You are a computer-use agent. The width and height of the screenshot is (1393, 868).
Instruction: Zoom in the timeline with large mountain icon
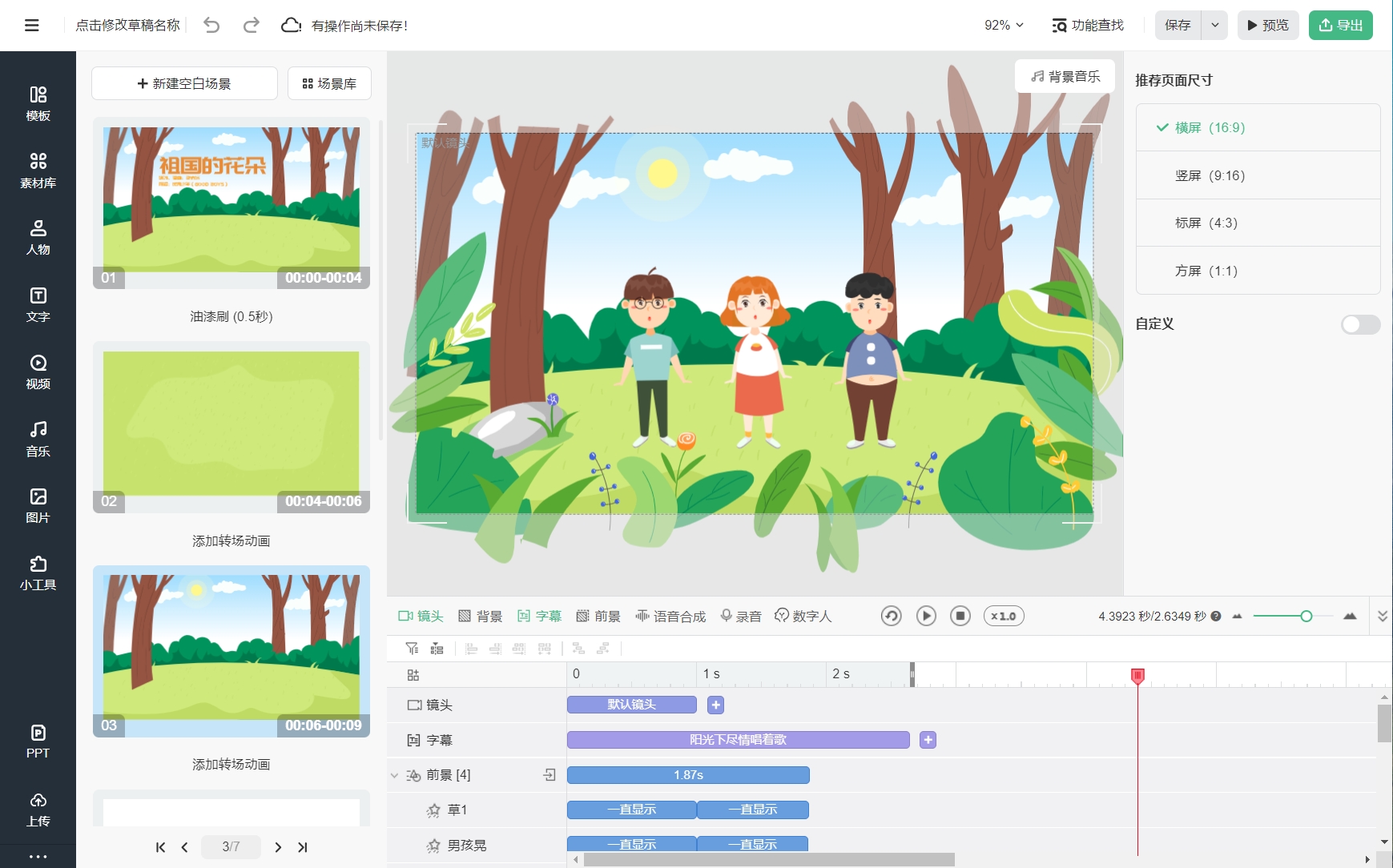pyautogui.click(x=1351, y=616)
